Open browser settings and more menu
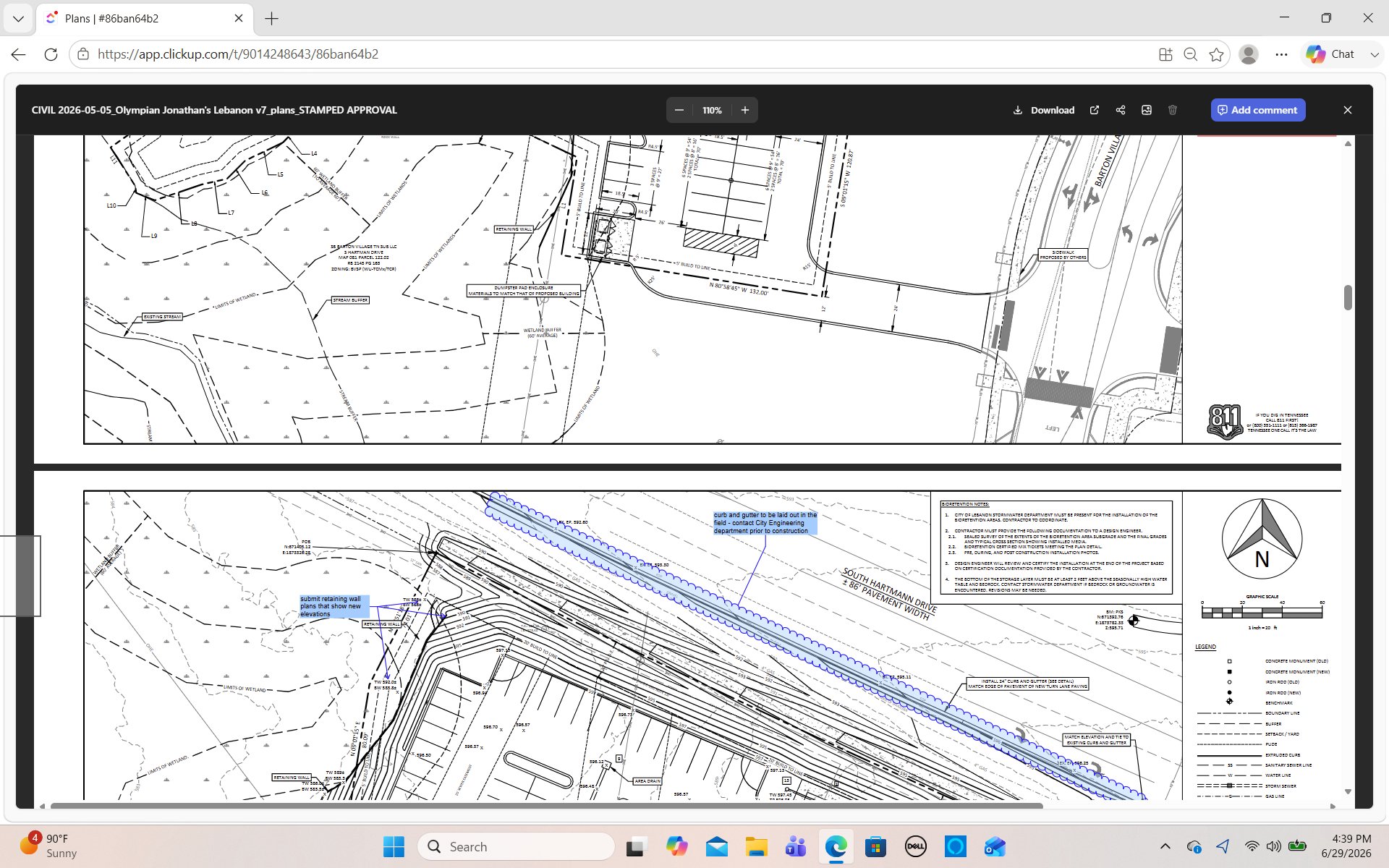The height and width of the screenshot is (868, 1389). coord(1281,54)
